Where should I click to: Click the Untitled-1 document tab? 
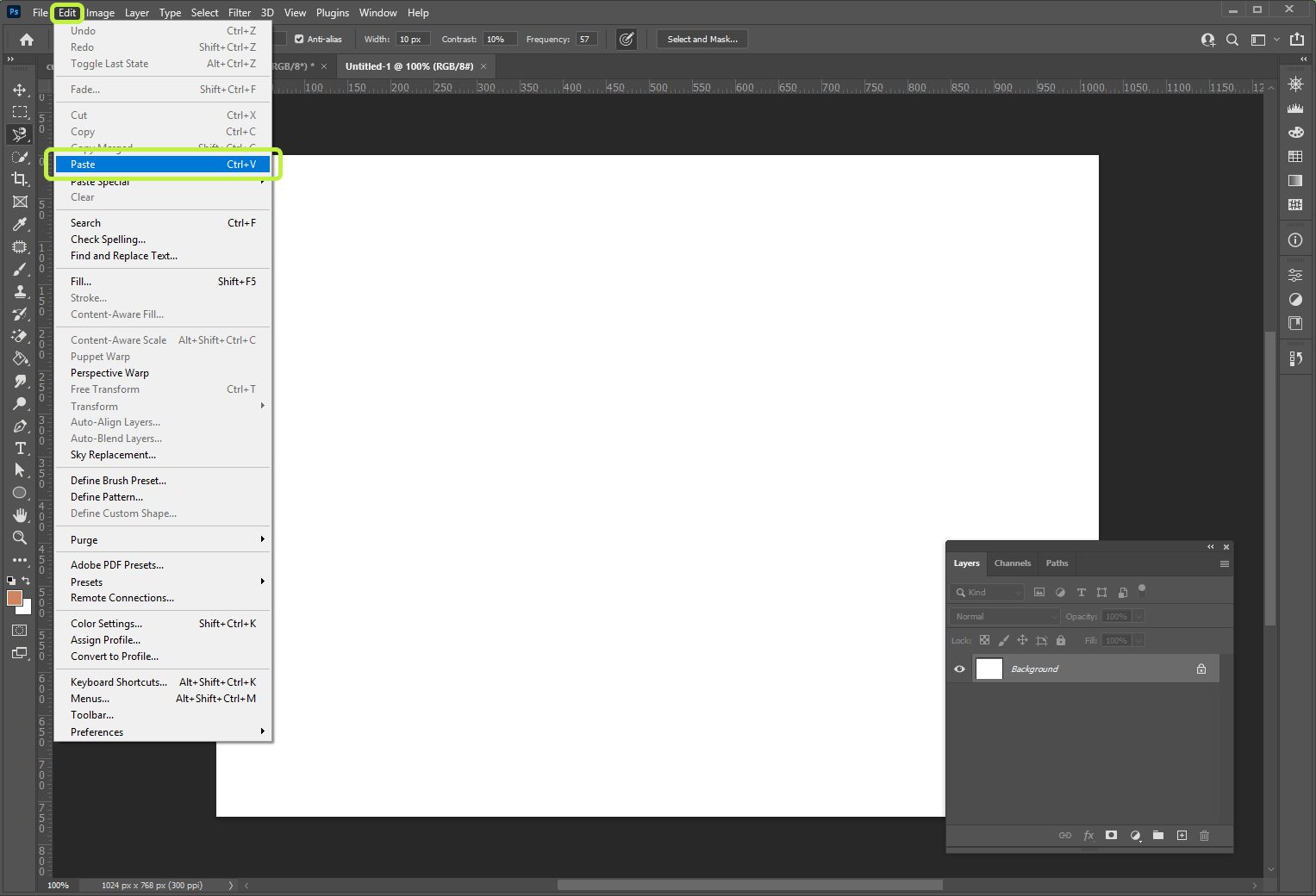point(409,66)
